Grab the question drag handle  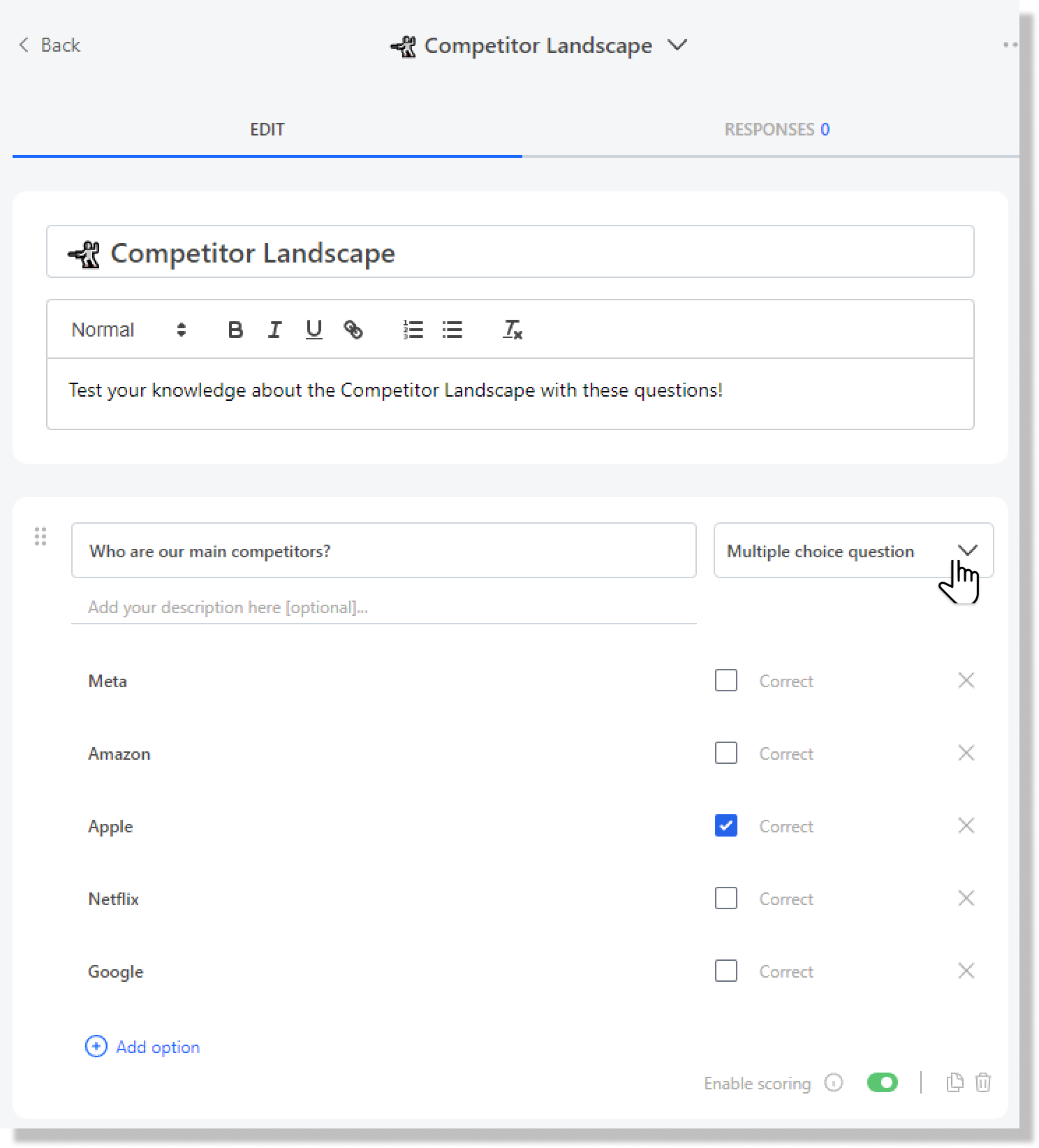pyautogui.click(x=40, y=536)
